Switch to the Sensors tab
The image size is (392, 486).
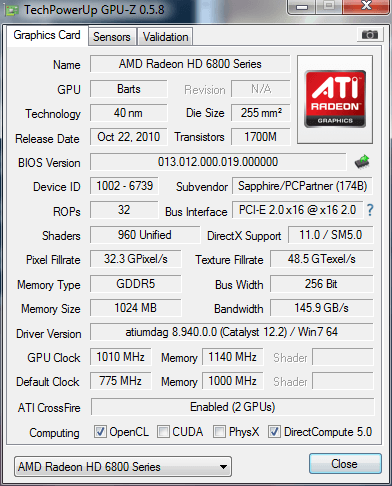point(112,37)
